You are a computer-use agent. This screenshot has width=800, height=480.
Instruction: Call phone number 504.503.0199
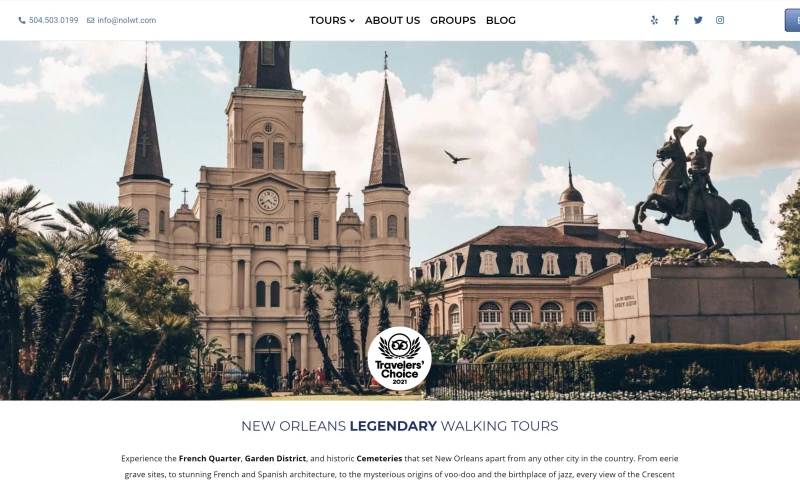[x=54, y=20]
